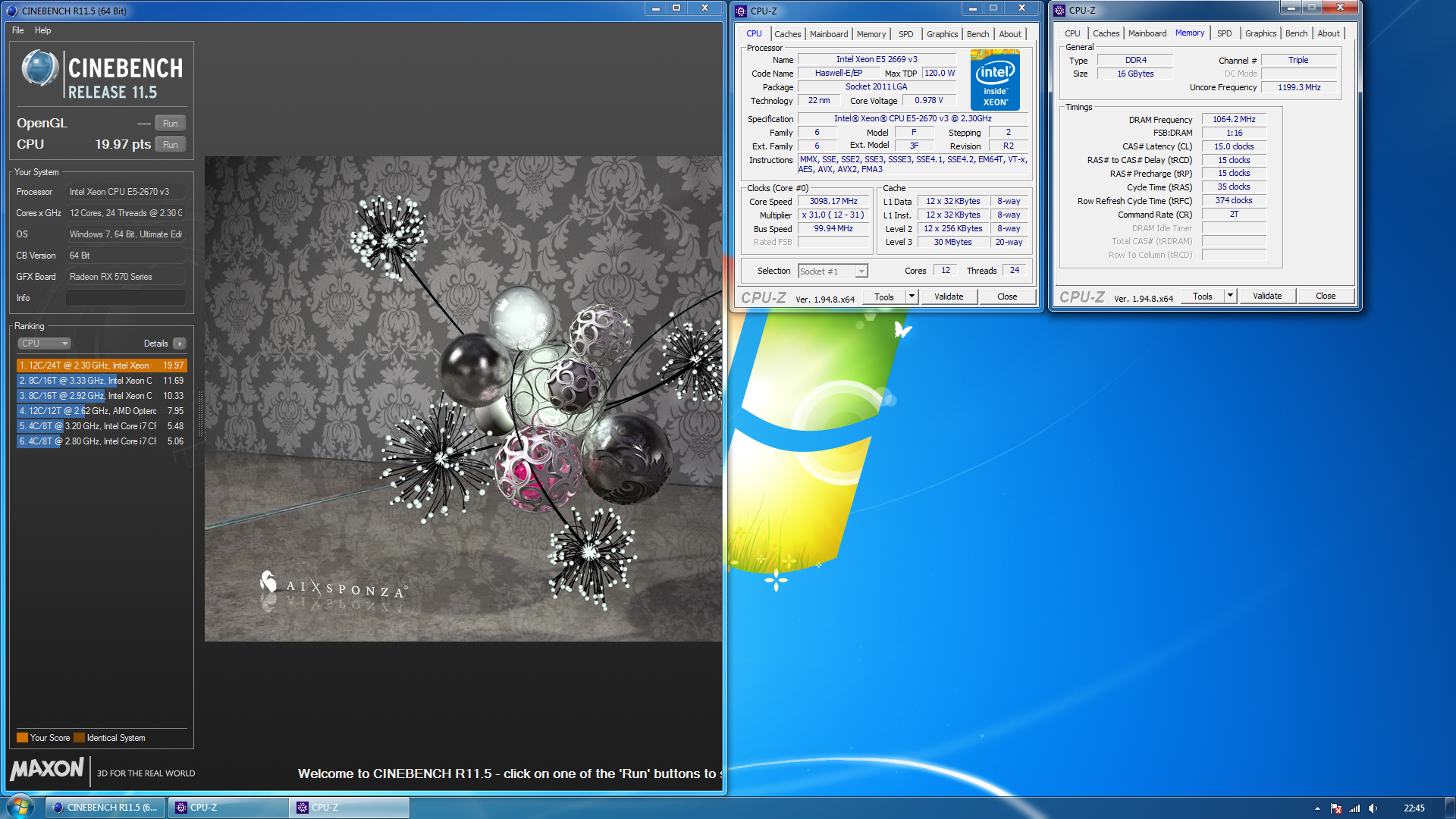Activate second CPU-Z taskbar button
Viewport: 1456px width, 819px height.
point(349,808)
